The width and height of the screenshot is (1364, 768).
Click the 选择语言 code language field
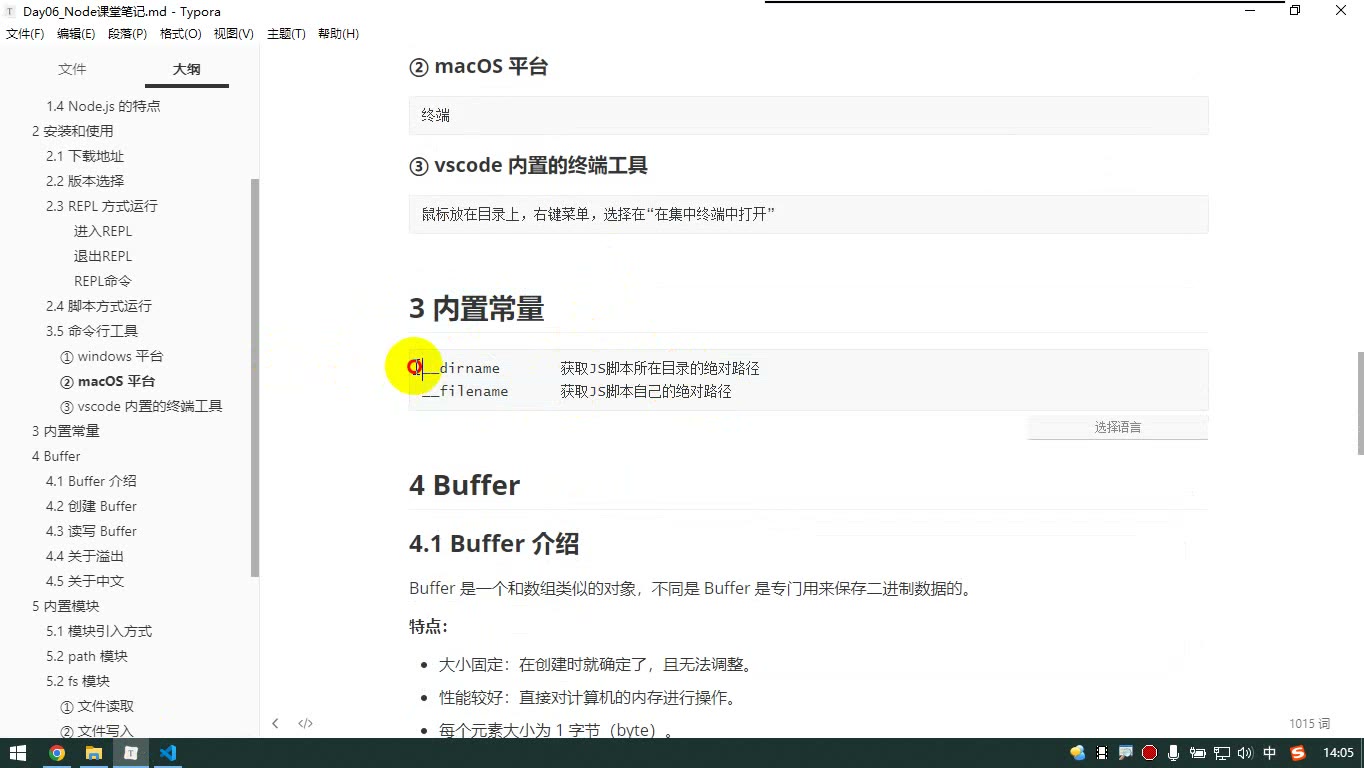click(x=1118, y=427)
